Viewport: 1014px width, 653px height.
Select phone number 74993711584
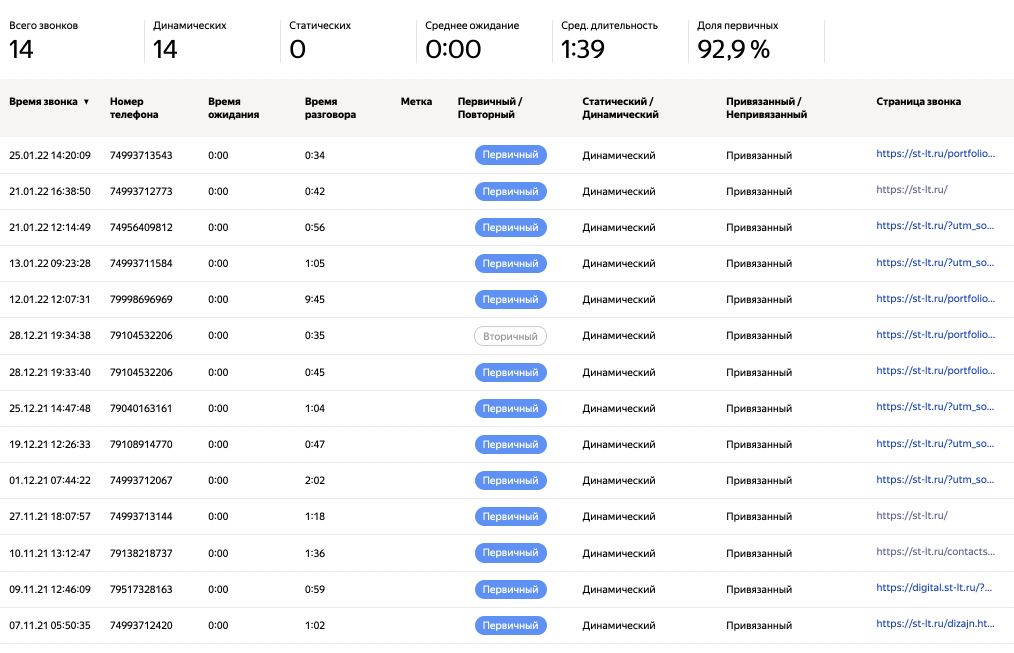click(x=141, y=264)
